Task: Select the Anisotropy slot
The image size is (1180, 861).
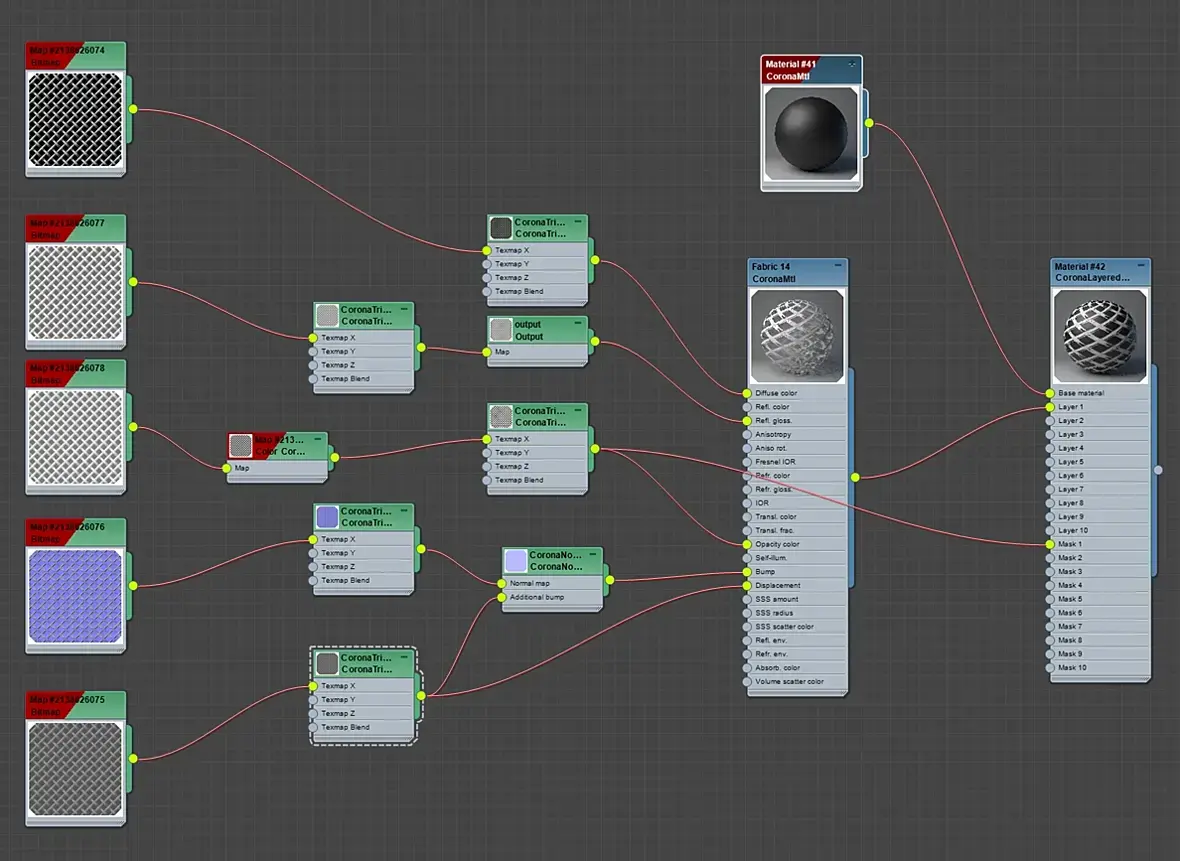Action: [797, 434]
